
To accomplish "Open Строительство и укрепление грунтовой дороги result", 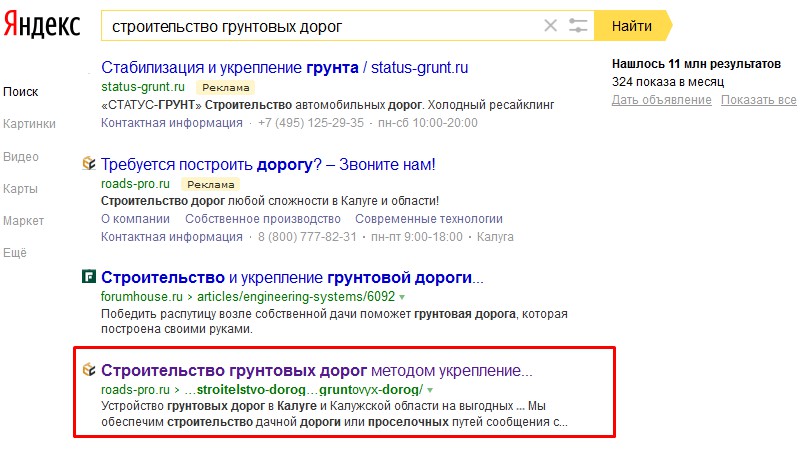I will coord(292,278).
